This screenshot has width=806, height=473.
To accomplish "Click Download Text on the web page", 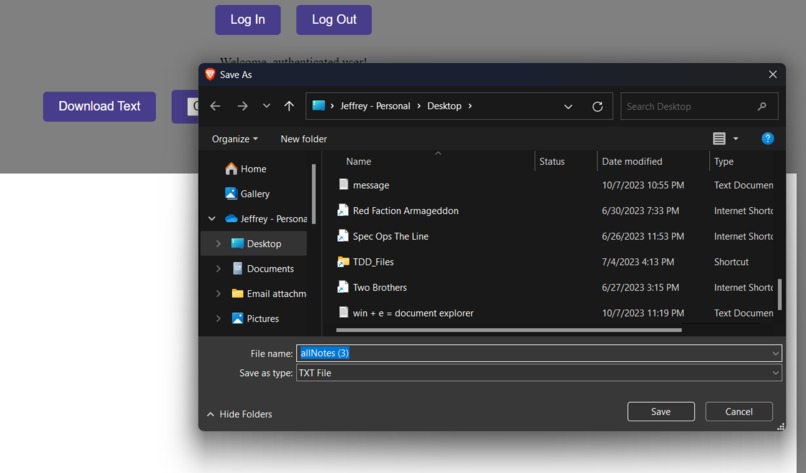I will tap(99, 106).
